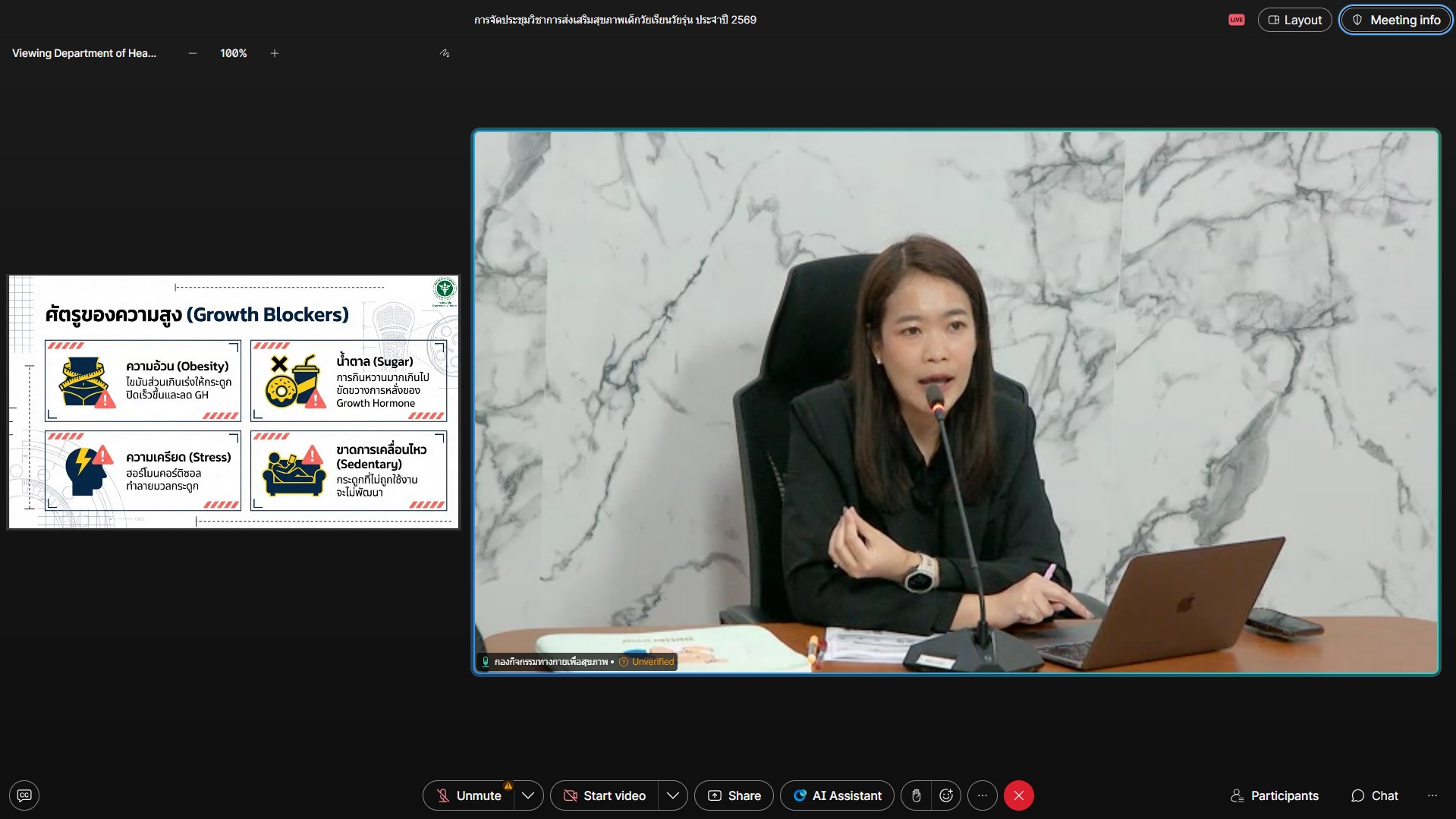Toggle closed captions icon
The height and width of the screenshot is (819, 1456).
[x=24, y=795]
